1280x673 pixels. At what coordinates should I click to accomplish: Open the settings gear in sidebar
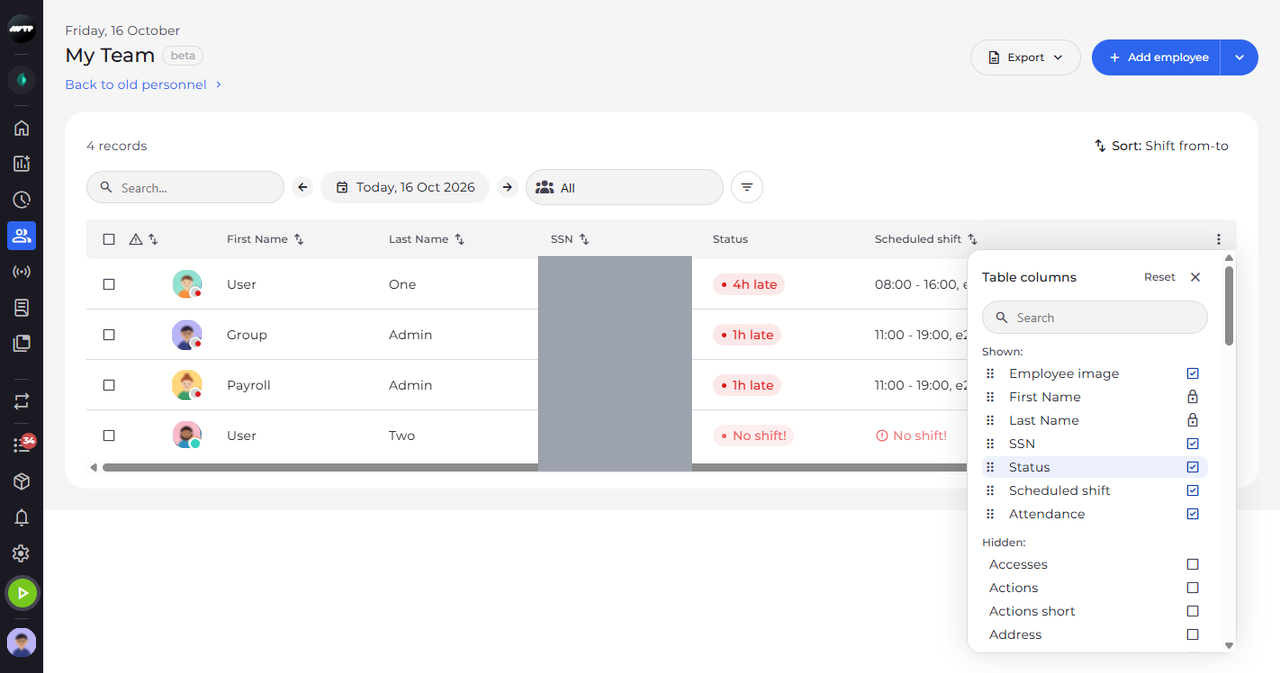[x=21, y=553]
